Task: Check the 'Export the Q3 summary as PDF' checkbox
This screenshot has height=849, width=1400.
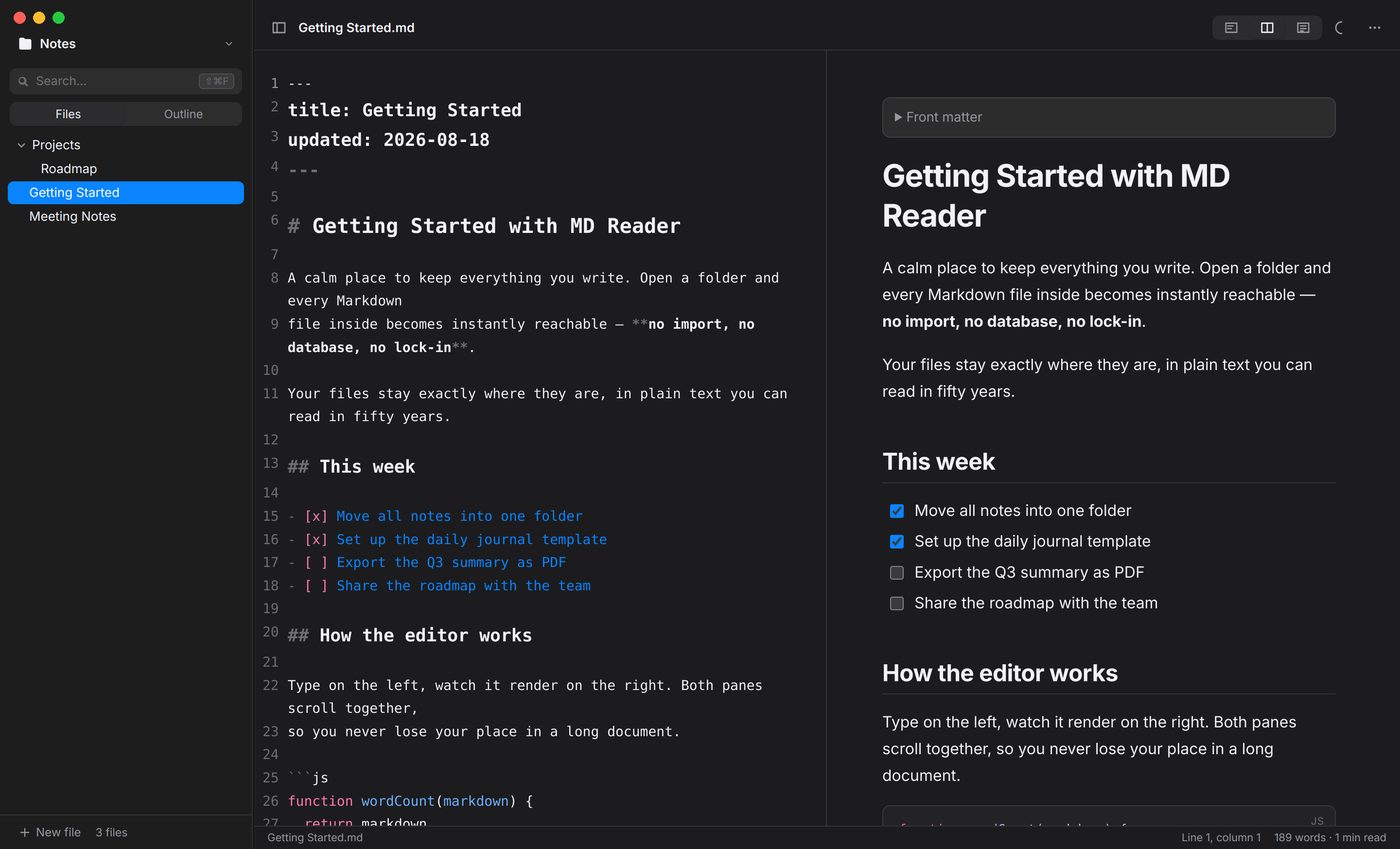Action: pyautogui.click(x=897, y=573)
